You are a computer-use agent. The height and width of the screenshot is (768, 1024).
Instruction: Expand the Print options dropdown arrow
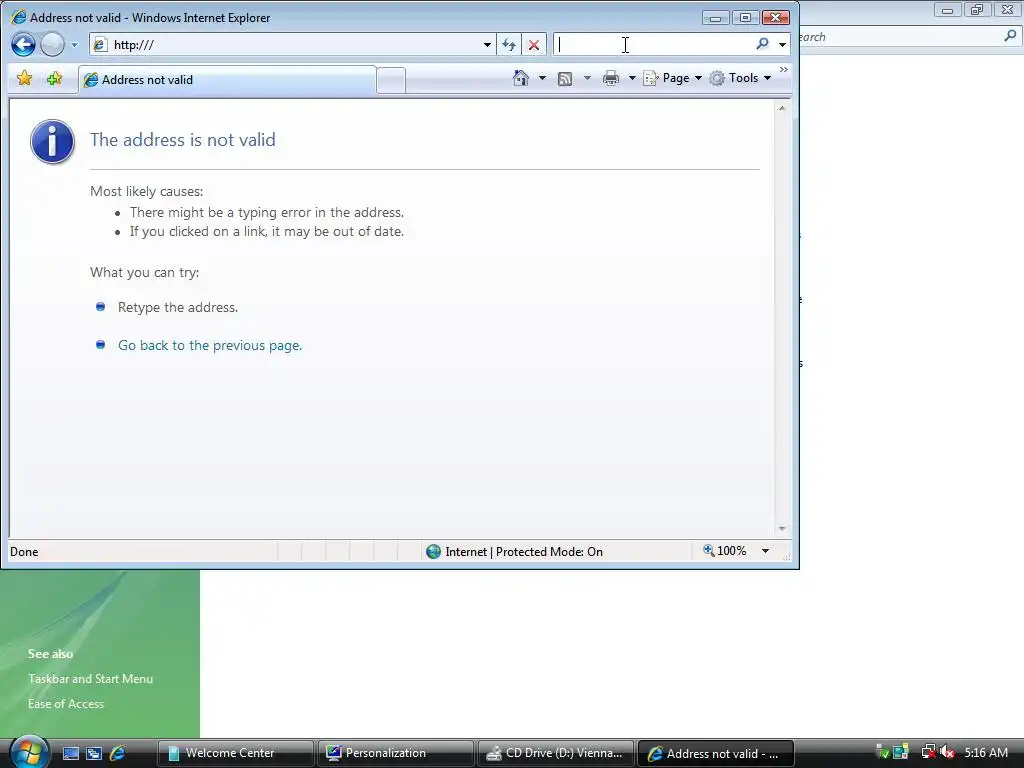[632, 78]
